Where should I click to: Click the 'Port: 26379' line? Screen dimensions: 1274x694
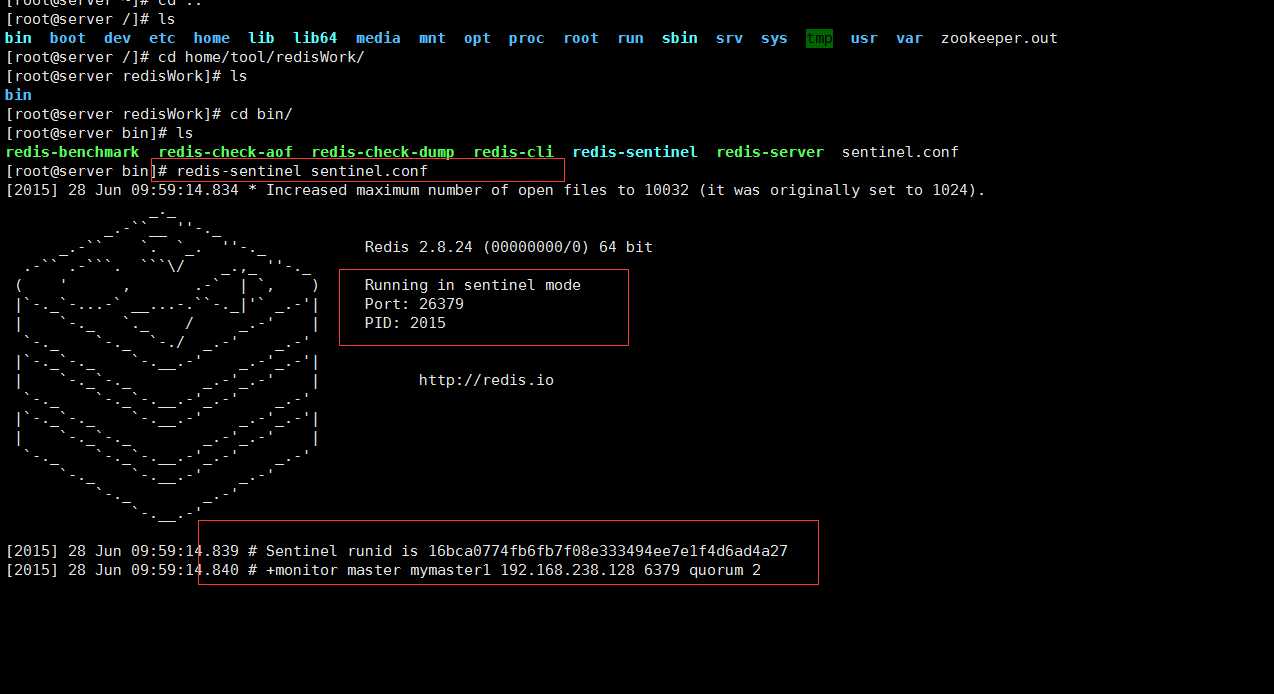414,304
